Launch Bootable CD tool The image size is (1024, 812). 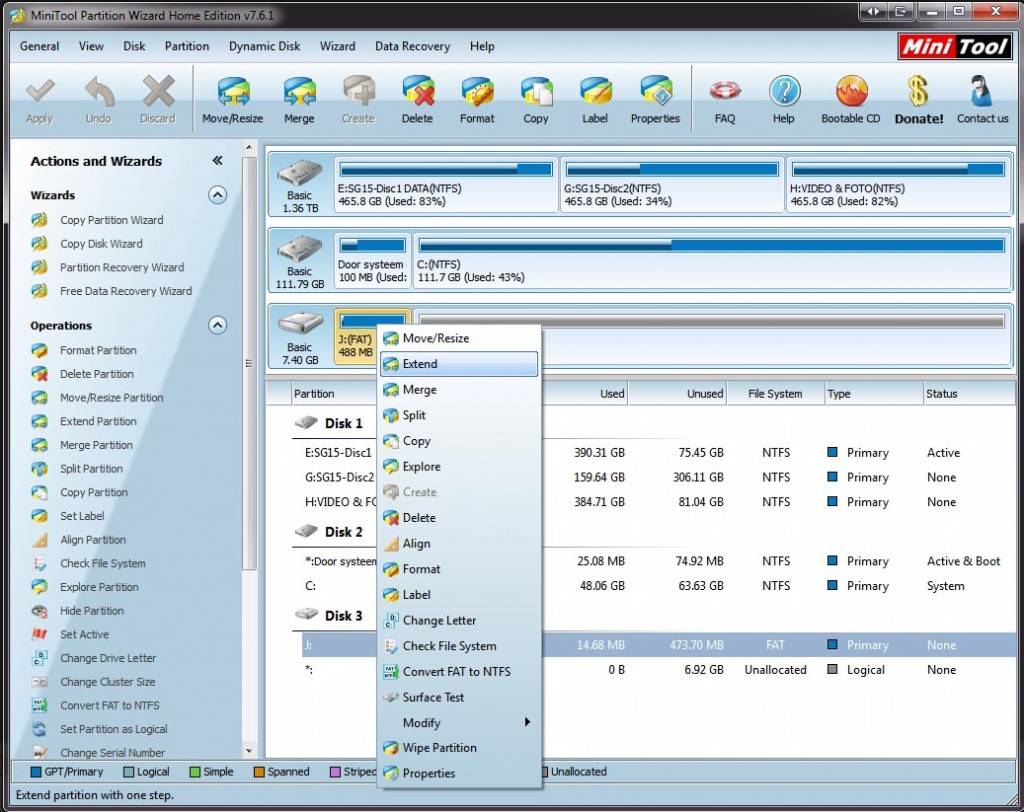pos(851,99)
